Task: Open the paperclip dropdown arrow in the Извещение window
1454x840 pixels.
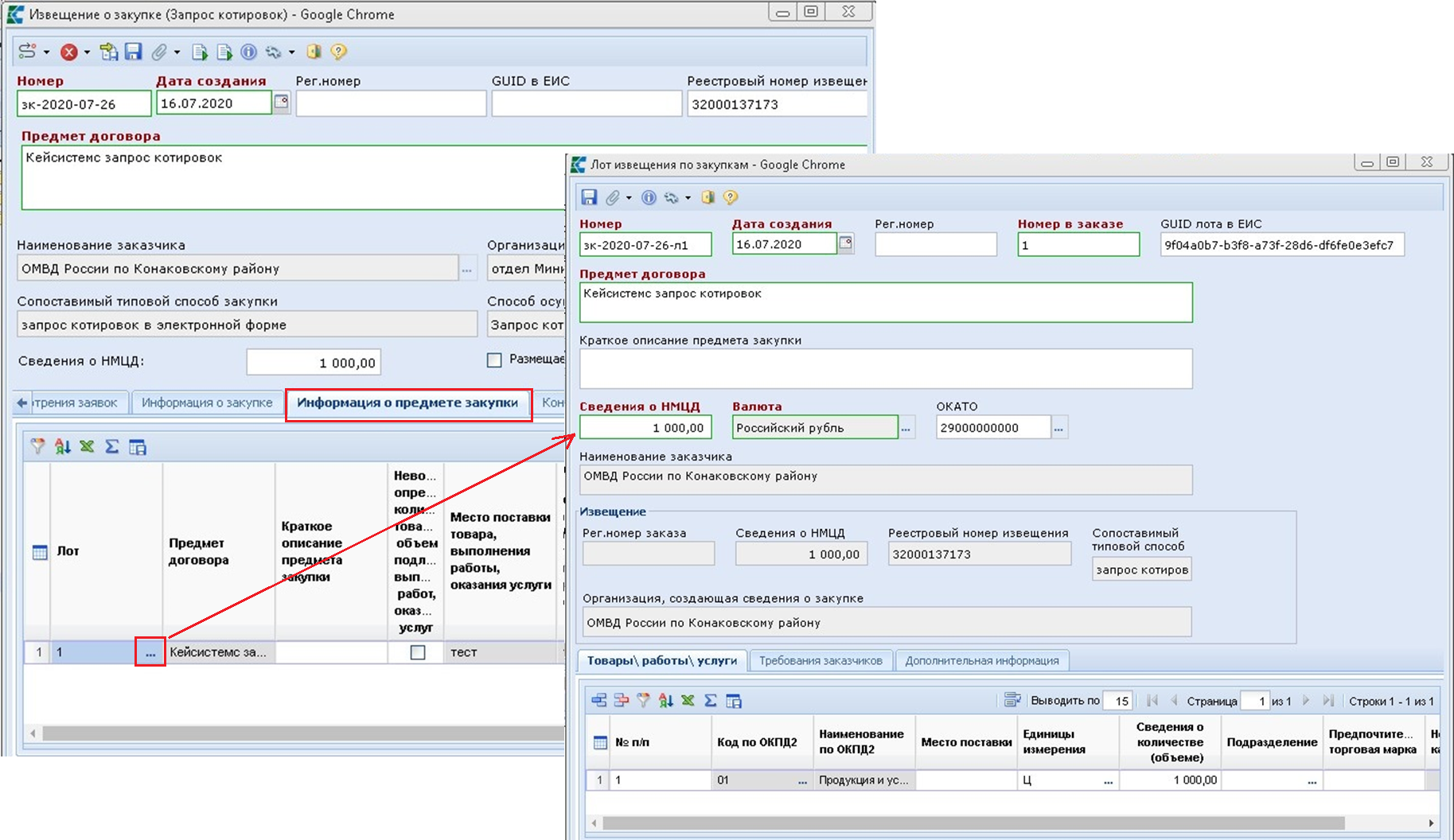Action: point(177,52)
